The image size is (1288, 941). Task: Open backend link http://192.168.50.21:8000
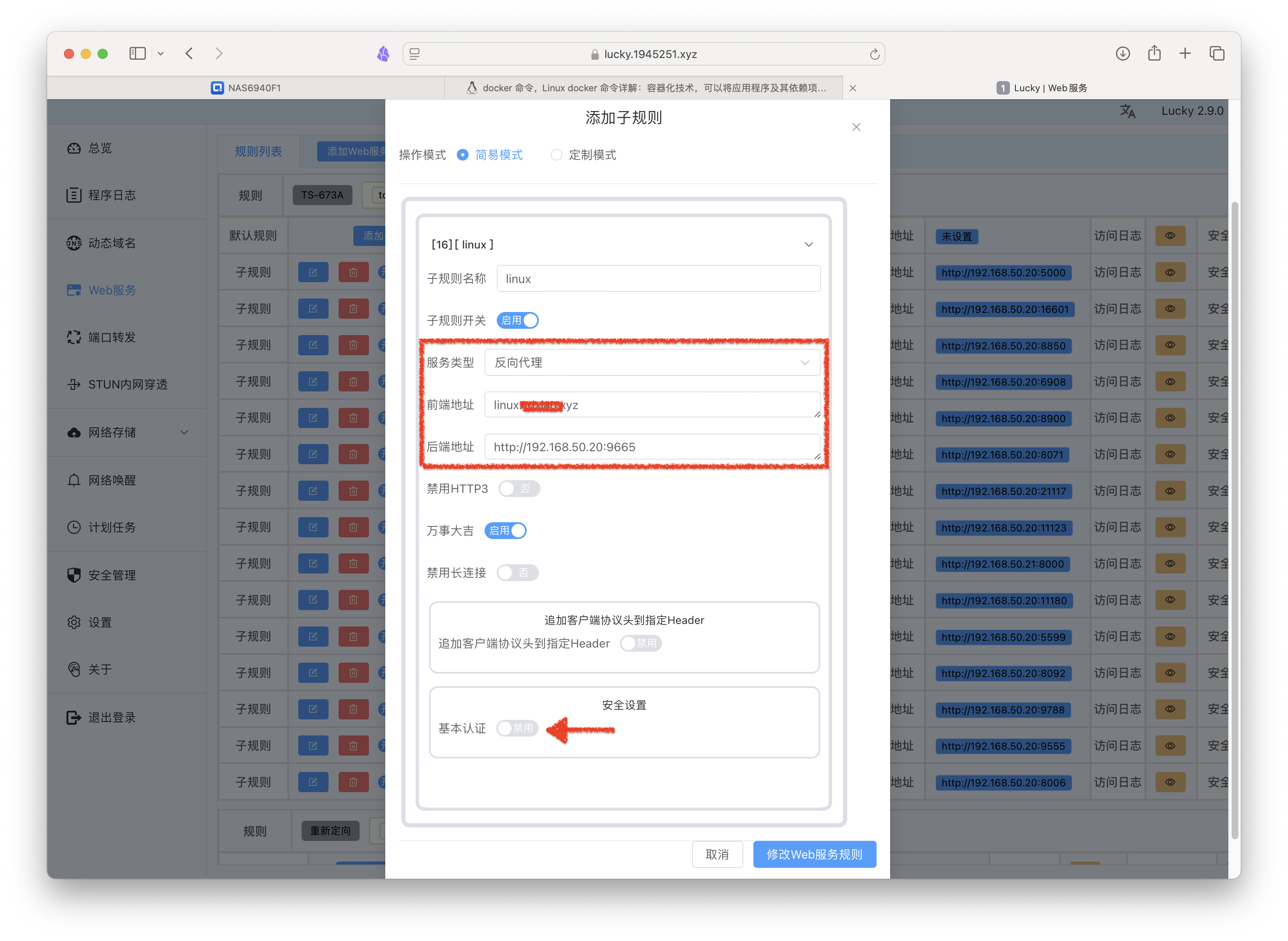coord(1002,565)
